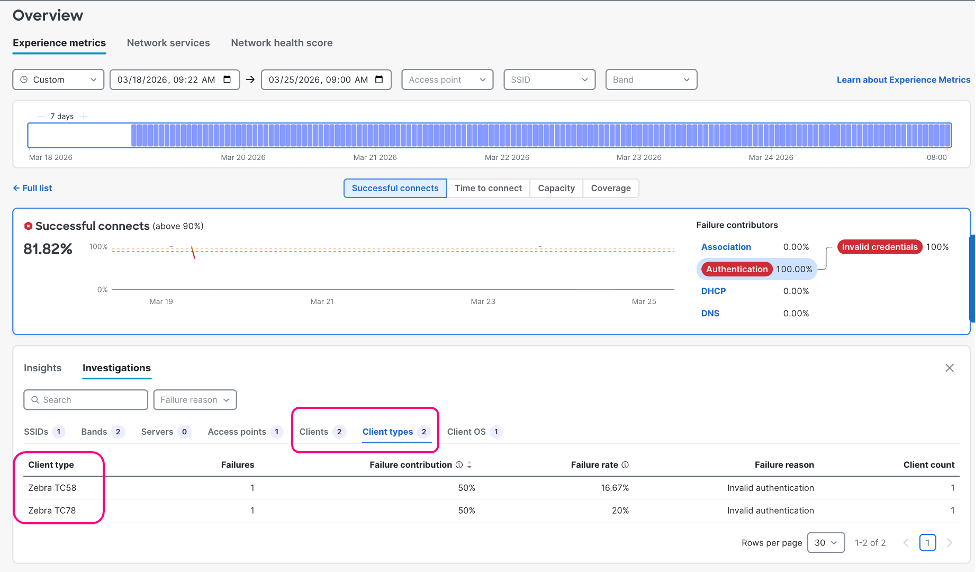Zoom in the 7 days timeline range
Screen dimensions: 976x572
click(84, 117)
